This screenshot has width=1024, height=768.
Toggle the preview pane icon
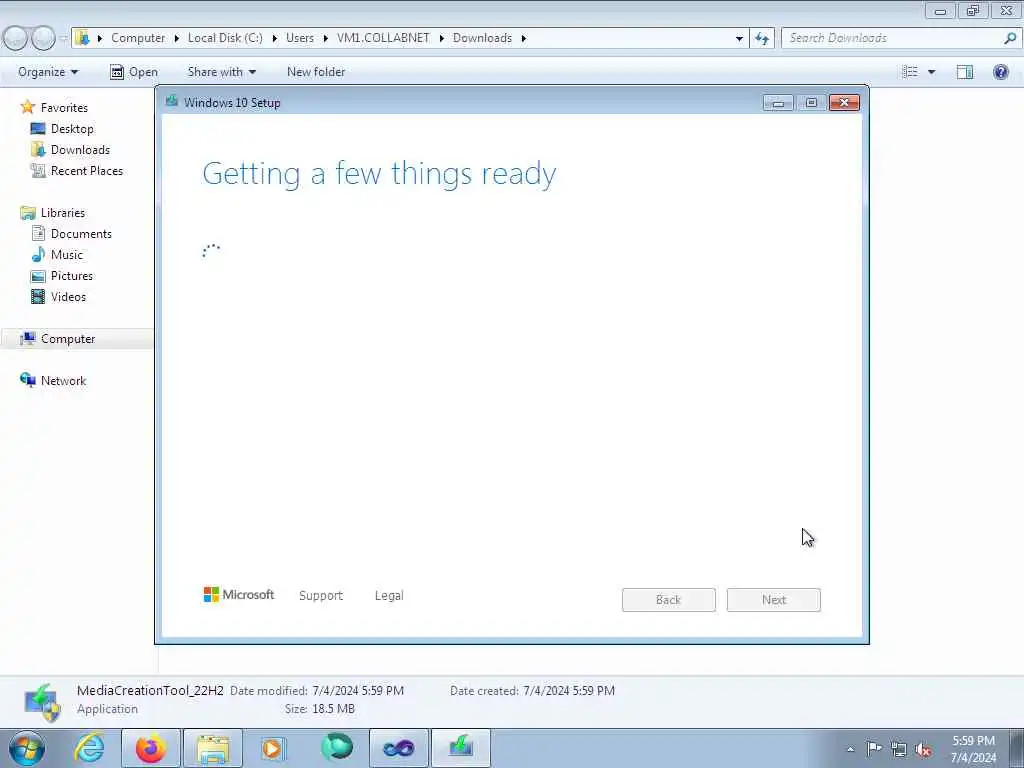tap(965, 72)
